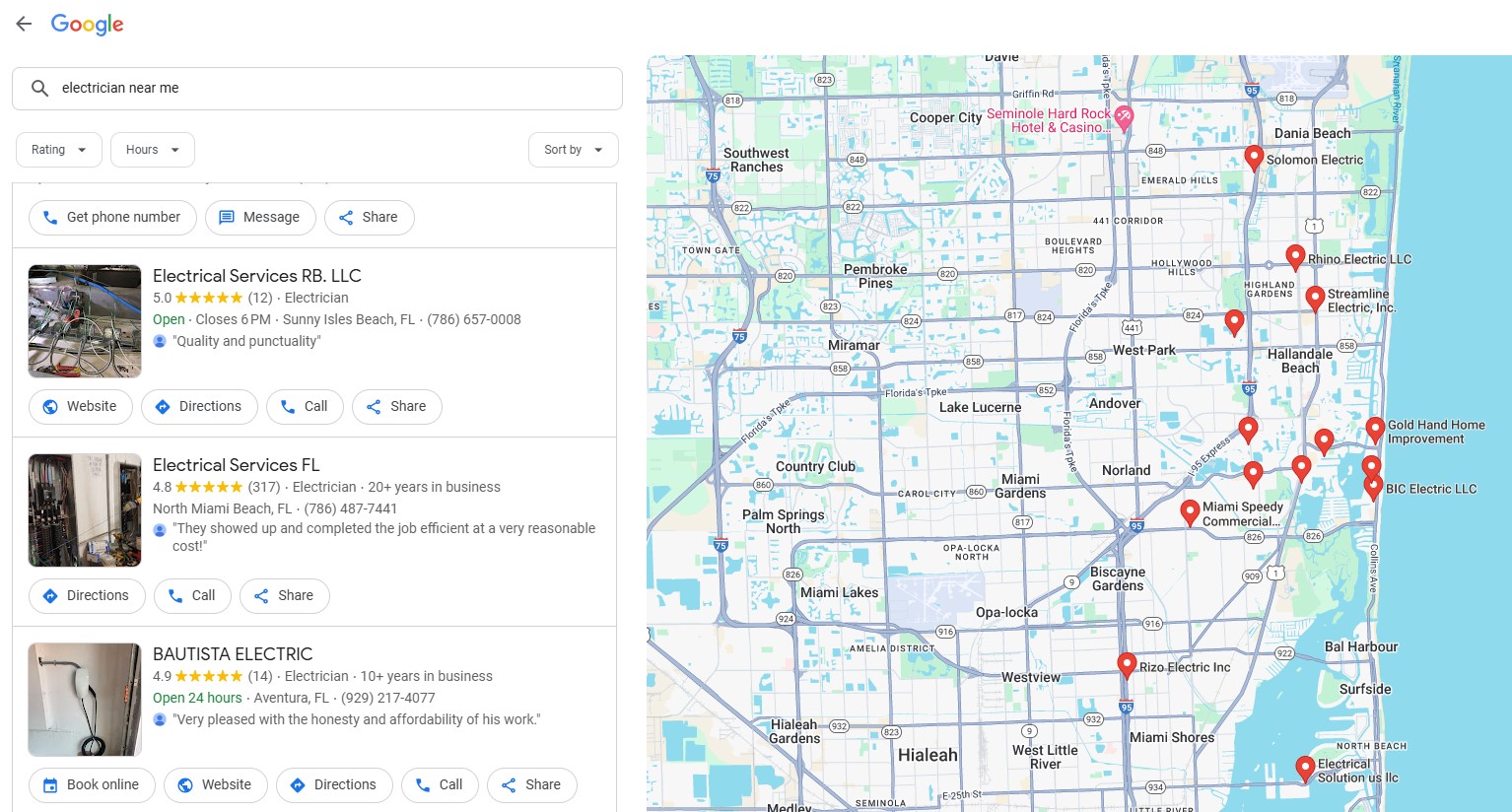The height and width of the screenshot is (812, 1512).
Task: Click the 'They showed up and completed' review
Action: (384, 537)
